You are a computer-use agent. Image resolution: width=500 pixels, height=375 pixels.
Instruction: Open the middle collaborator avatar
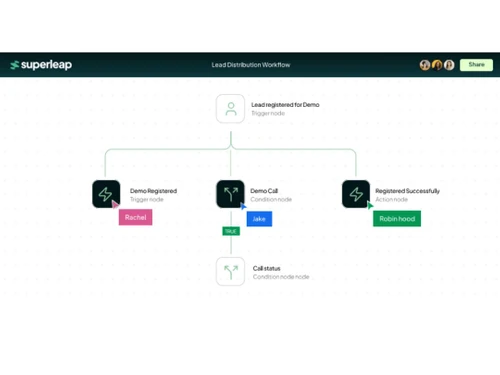click(x=437, y=65)
